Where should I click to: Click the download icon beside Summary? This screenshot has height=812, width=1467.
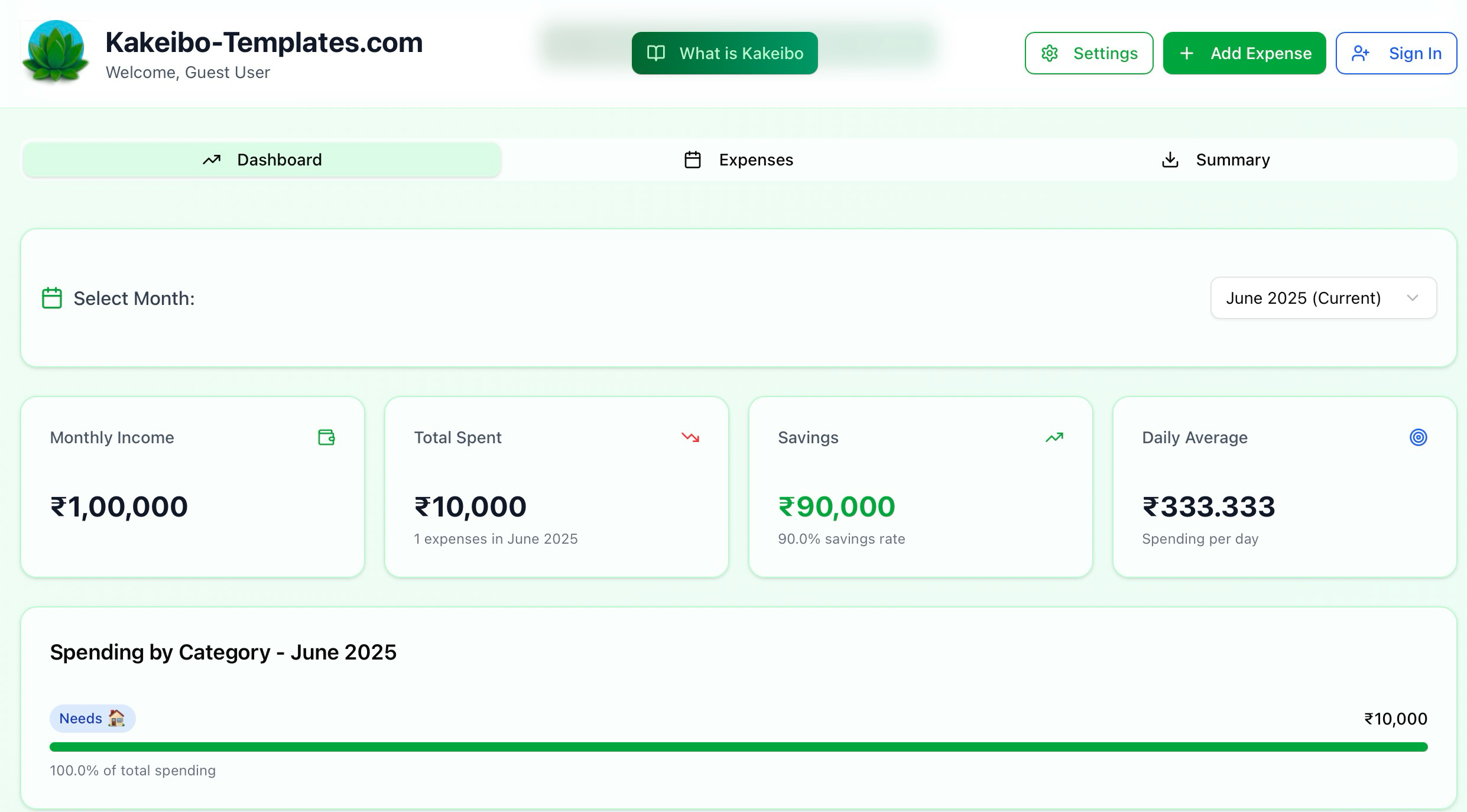click(x=1170, y=159)
